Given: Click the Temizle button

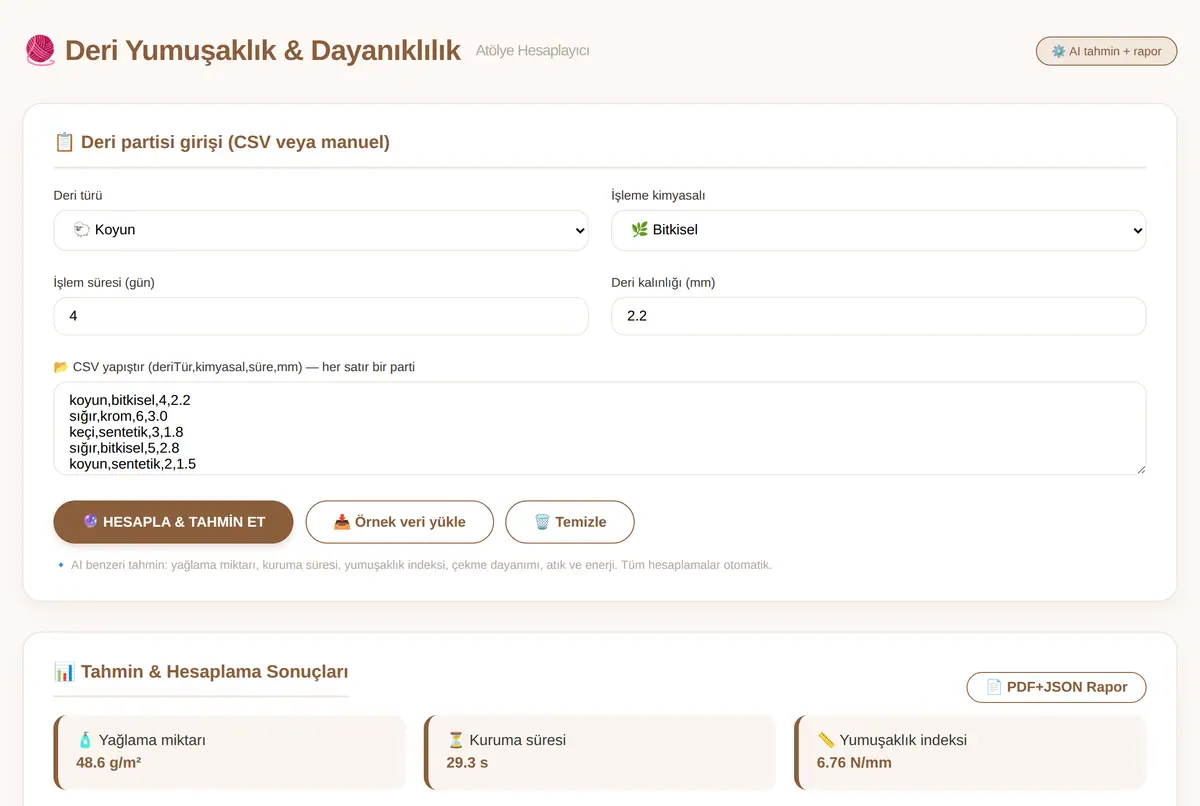Looking at the screenshot, I should coord(570,522).
